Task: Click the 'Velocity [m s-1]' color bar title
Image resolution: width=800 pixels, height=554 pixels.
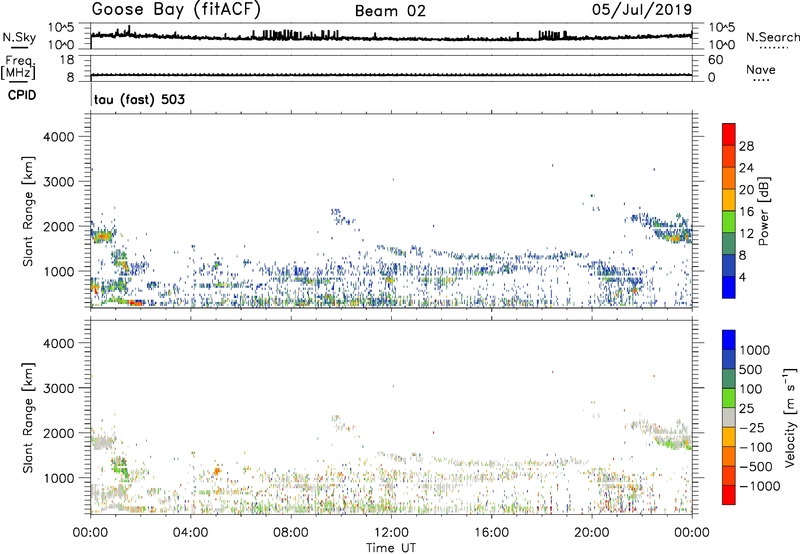Action: pos(790,417)
